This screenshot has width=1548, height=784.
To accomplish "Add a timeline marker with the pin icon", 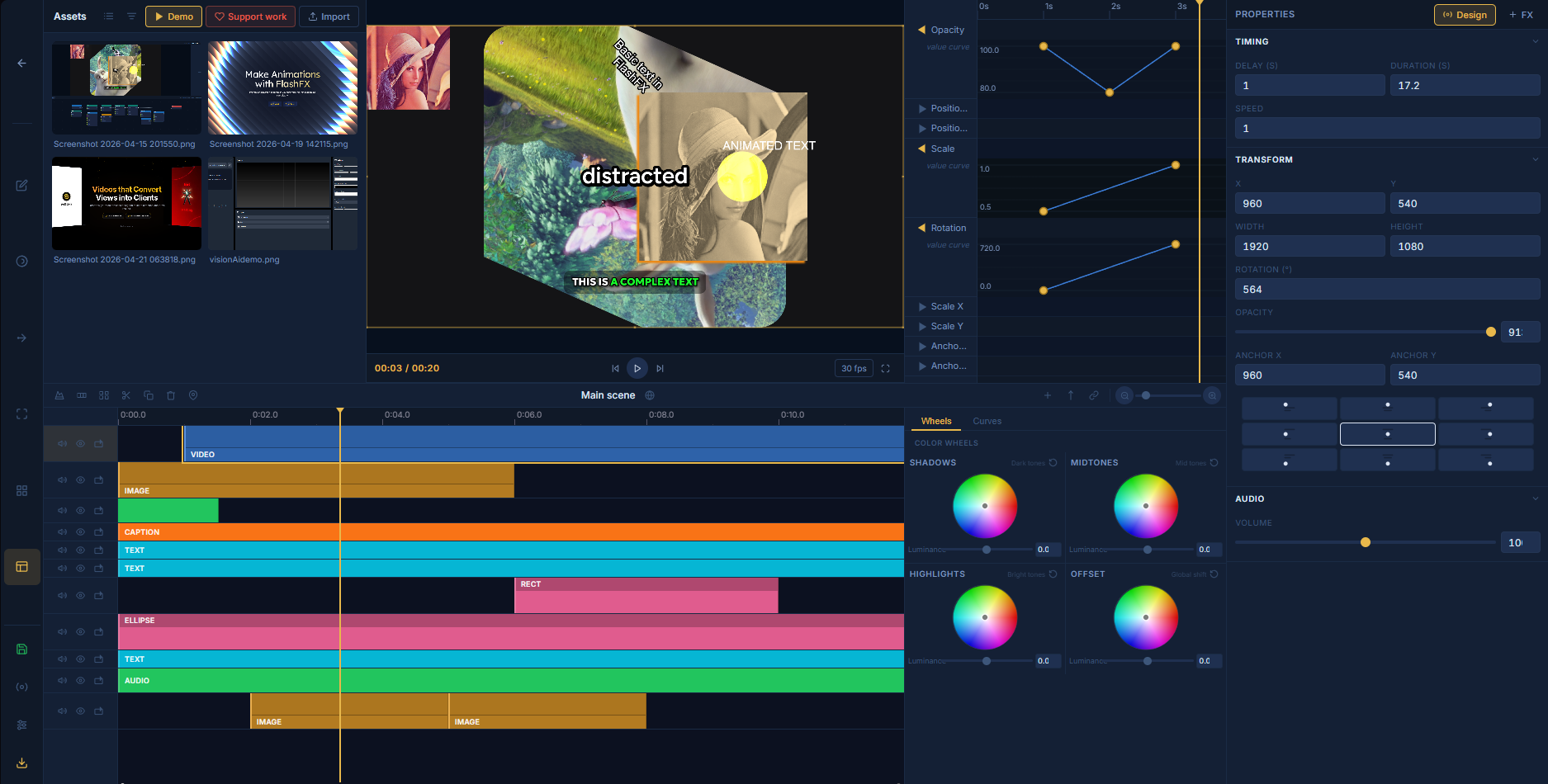I will [x=193, y=395].
